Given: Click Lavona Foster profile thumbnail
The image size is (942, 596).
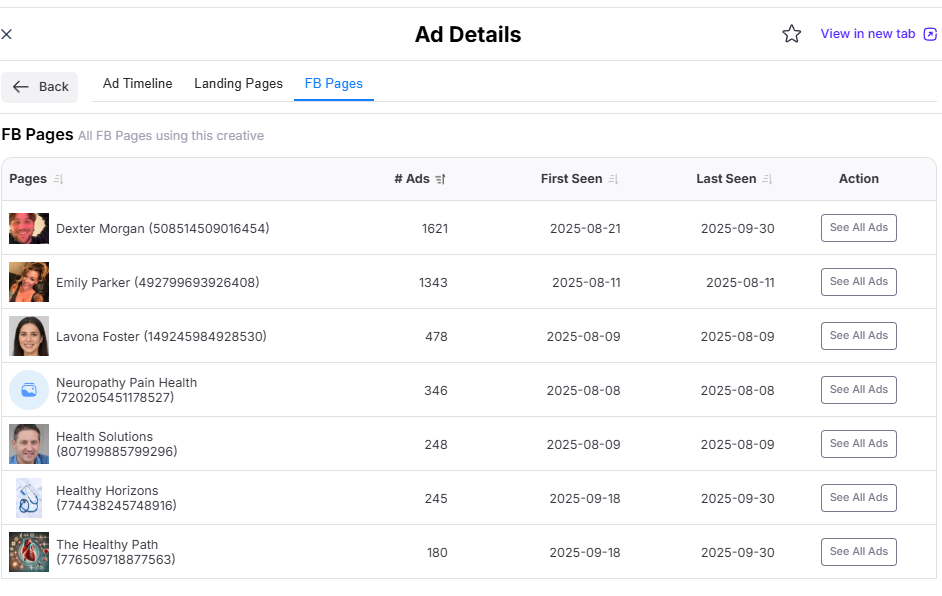Looking at the screenshot, I should coord(29,336).
